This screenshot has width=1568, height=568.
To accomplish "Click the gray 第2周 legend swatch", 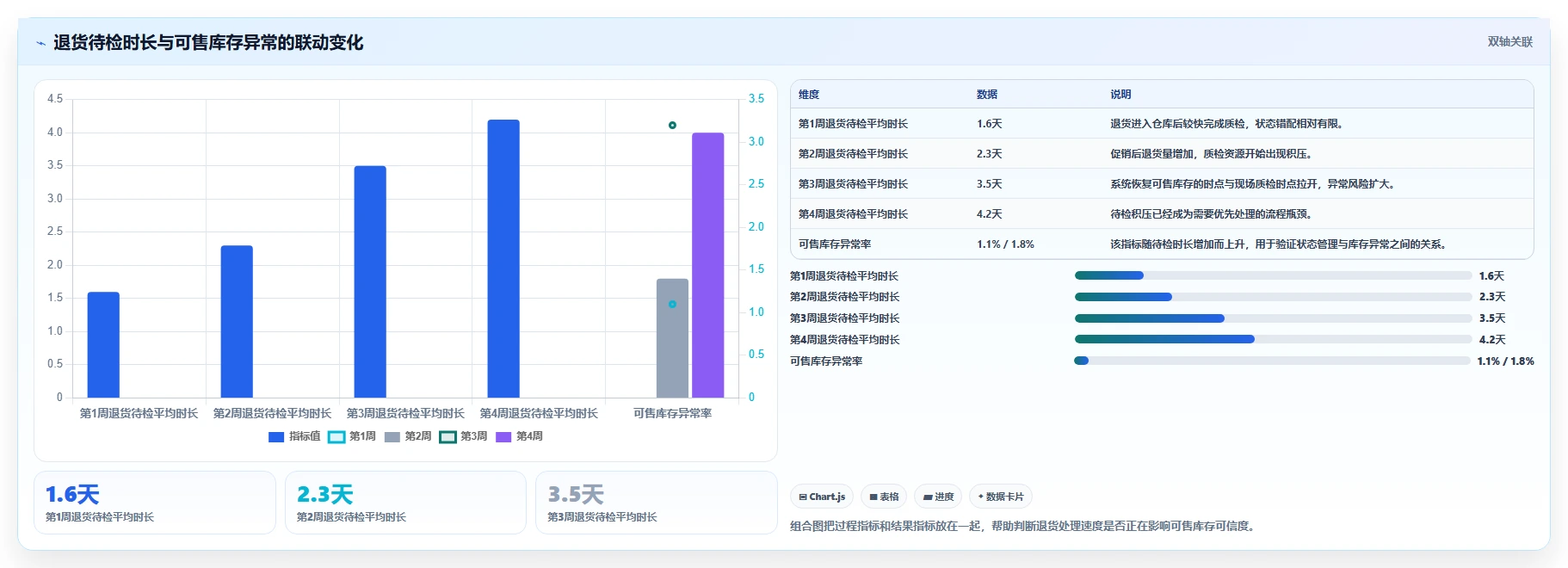I will tap(392, 437).
